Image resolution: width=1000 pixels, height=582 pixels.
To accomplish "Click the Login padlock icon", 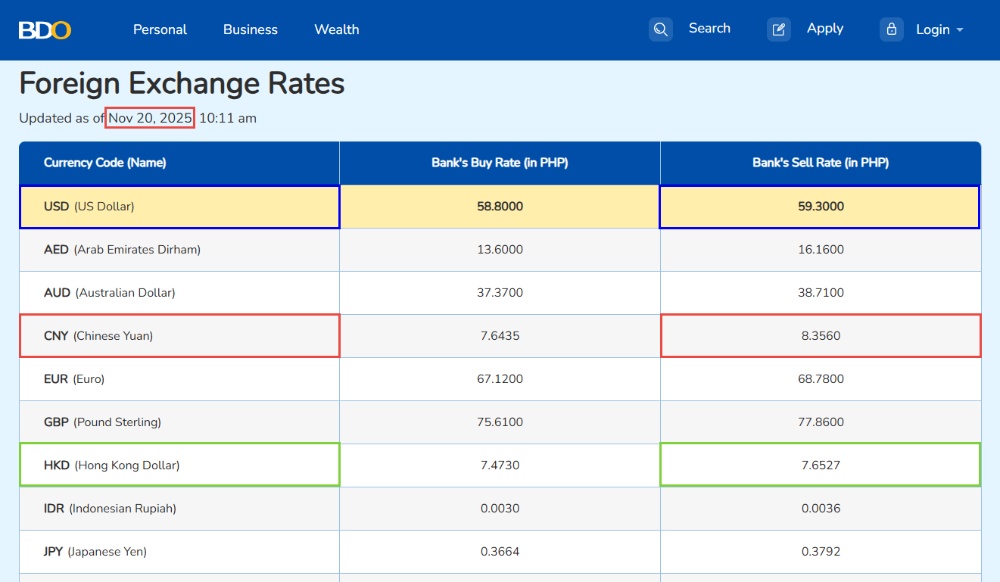I will 891,29.
